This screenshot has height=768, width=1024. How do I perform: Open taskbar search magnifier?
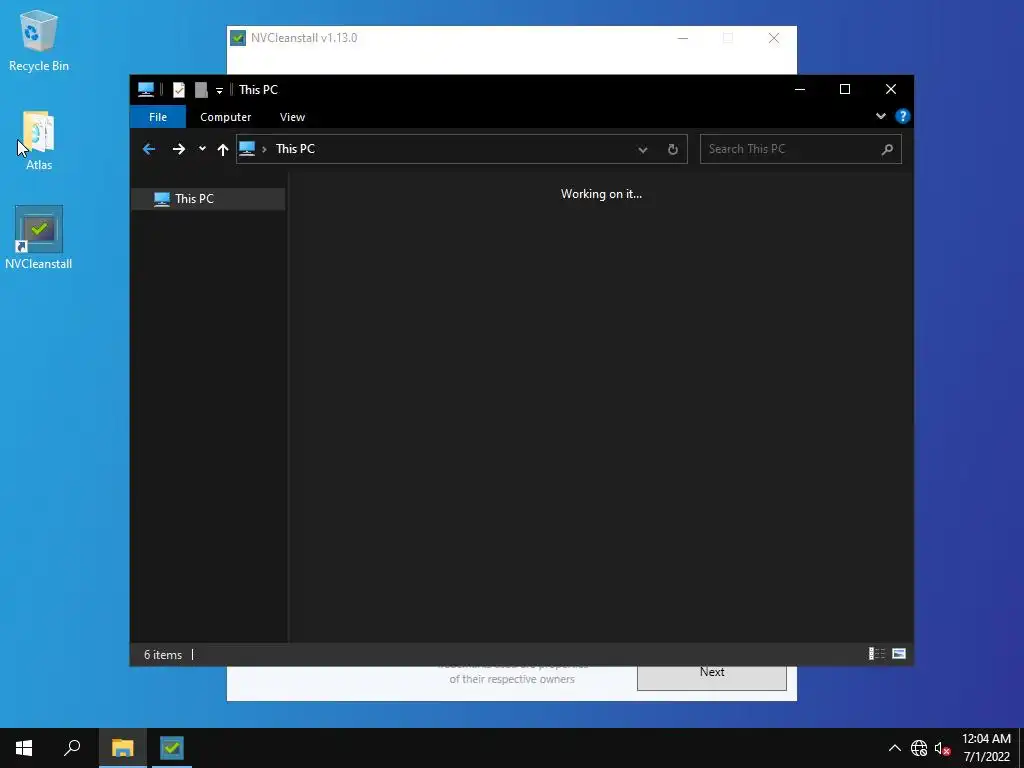coord(72,748)
